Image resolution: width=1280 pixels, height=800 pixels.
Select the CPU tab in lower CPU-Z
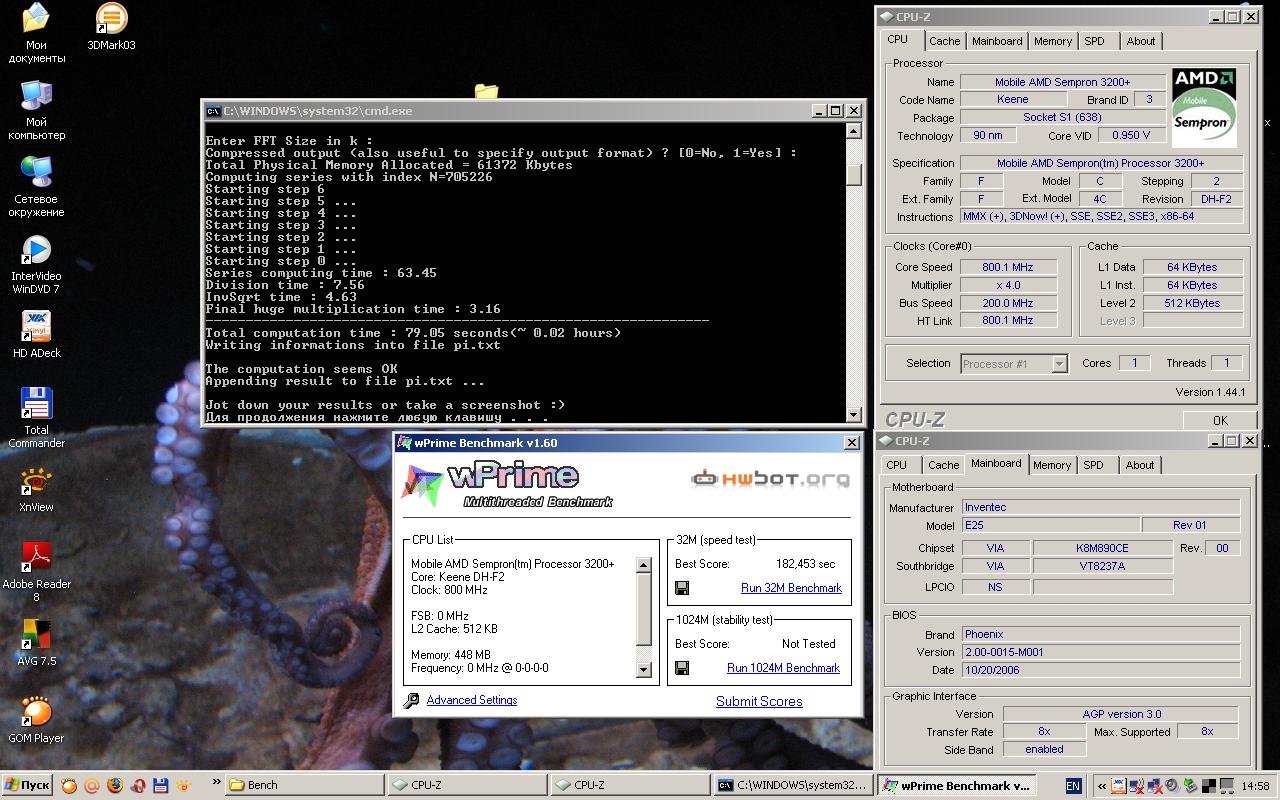point(896,465)
